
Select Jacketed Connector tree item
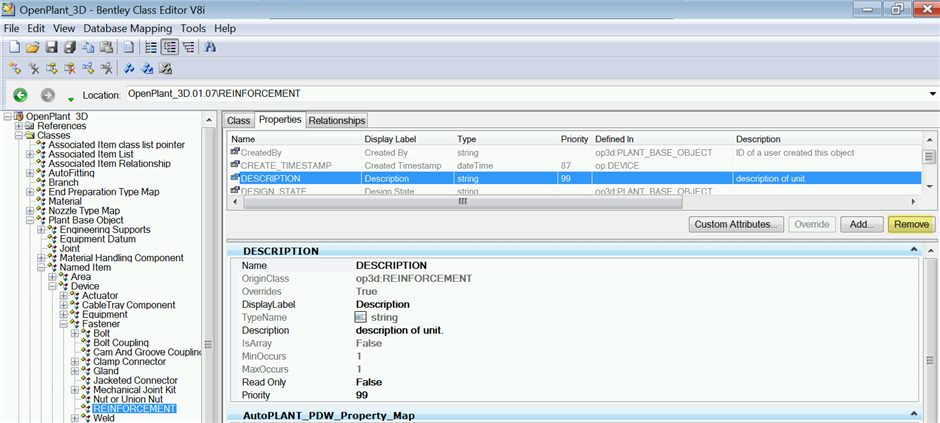pyautogui.click(x=135, y=380)
